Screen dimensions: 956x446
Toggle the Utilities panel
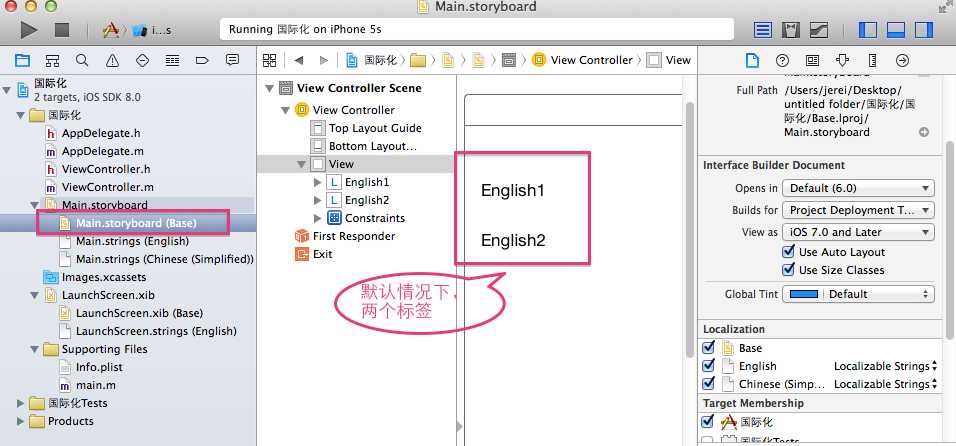(924, 29)
